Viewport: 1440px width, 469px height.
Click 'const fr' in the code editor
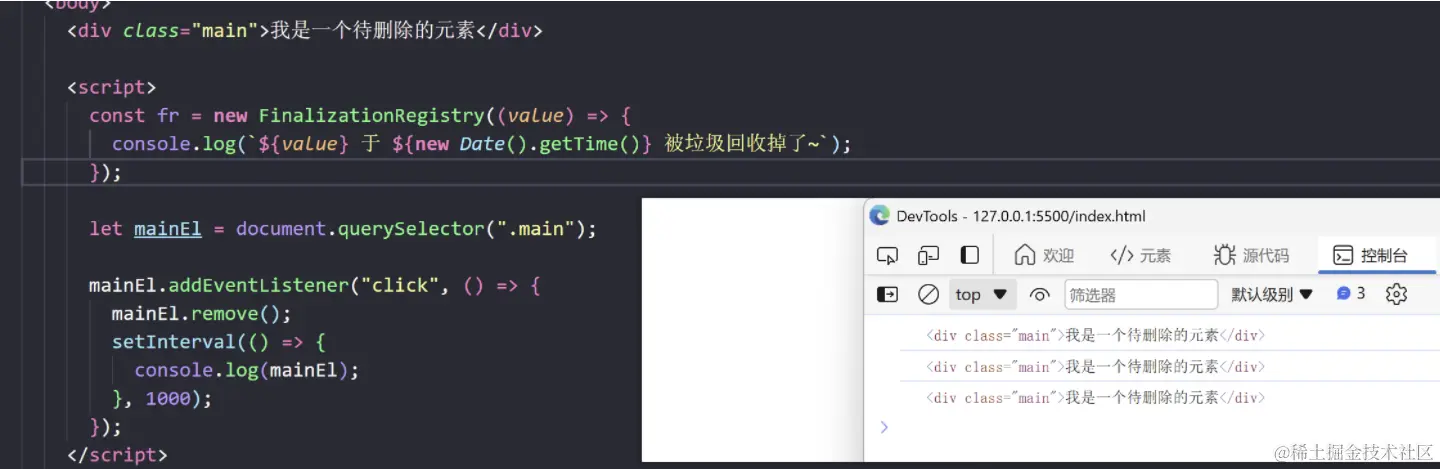coord(134,116)
